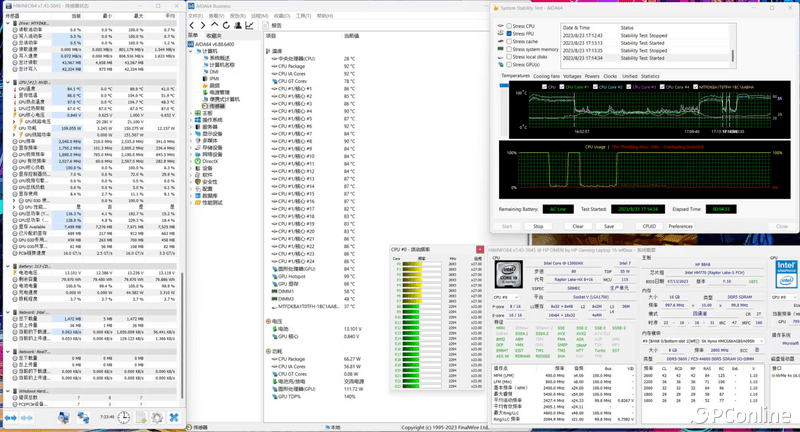
Task: Enable the Stress system memory checkbox
Action: pos(509,49)
